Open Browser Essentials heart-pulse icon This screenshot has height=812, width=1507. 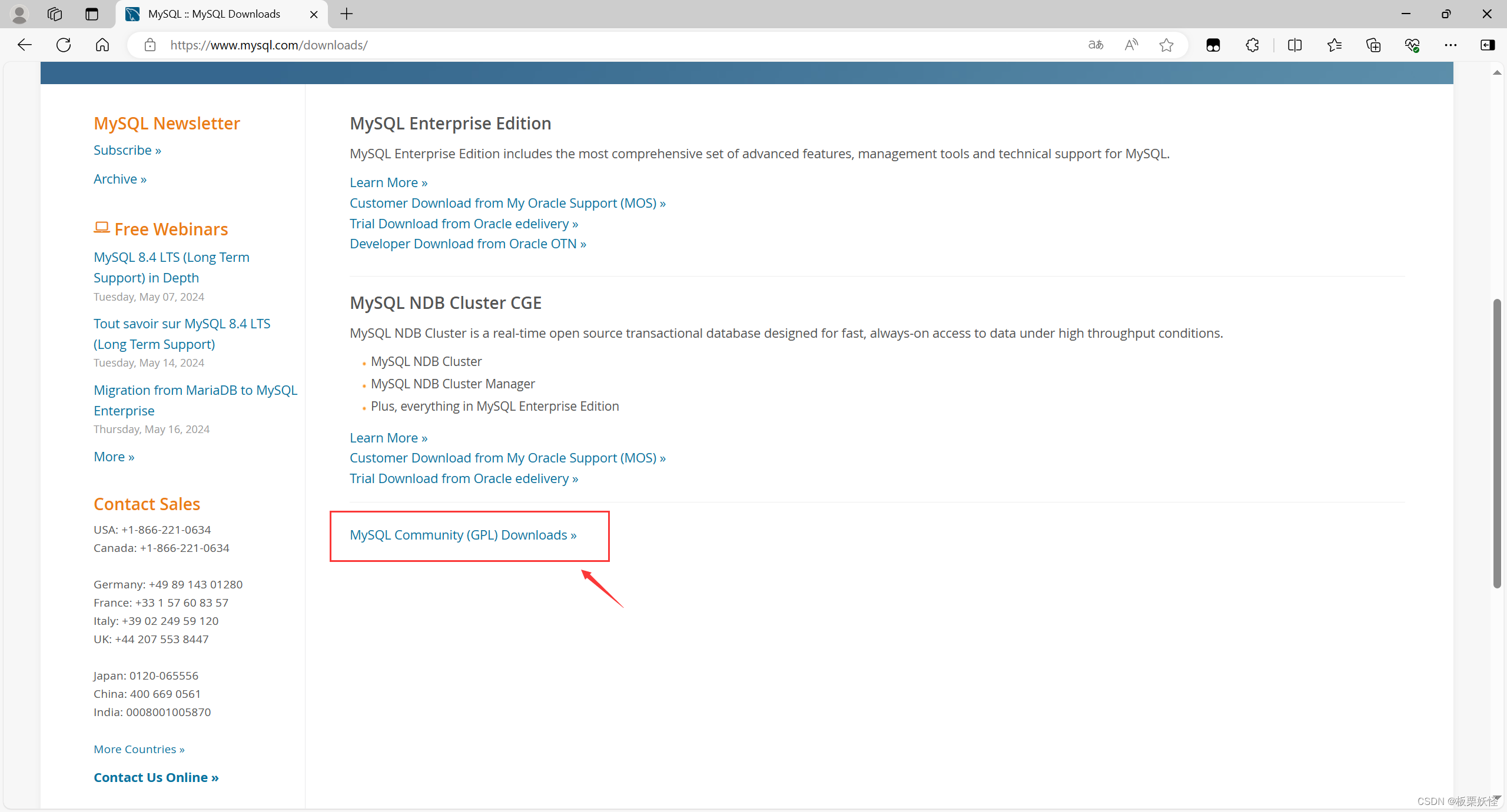point(1413,45)
